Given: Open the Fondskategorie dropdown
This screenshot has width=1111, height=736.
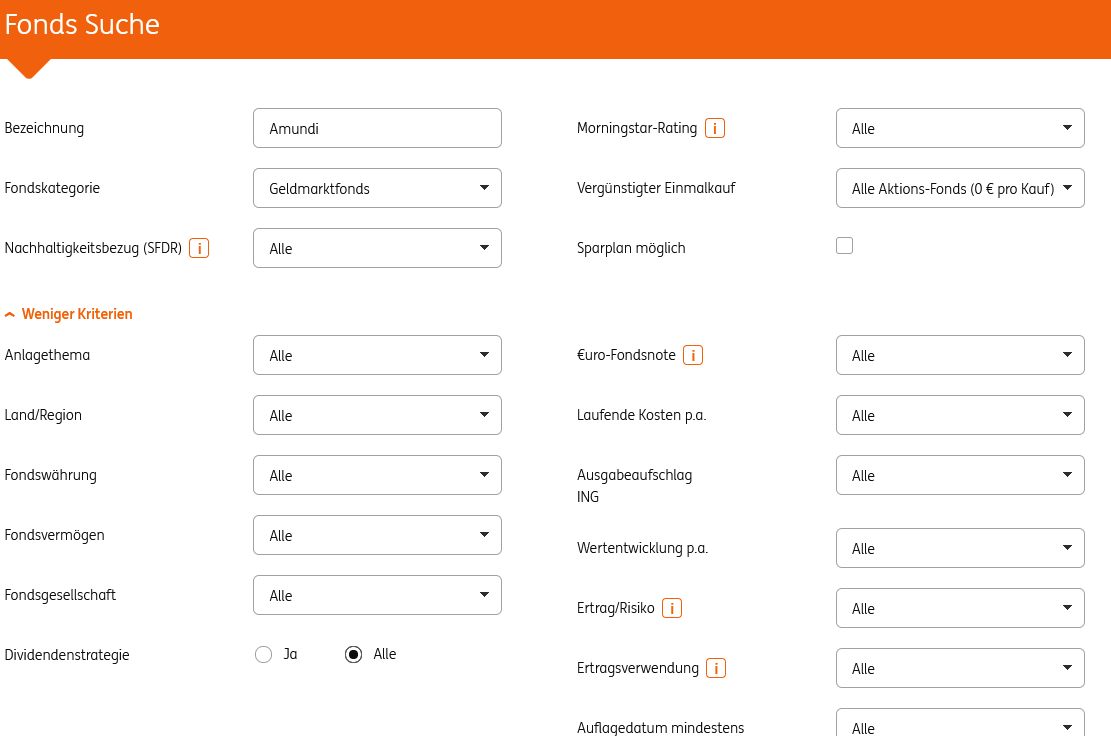Looking at the screenshot, I should (x=377, y=188).
